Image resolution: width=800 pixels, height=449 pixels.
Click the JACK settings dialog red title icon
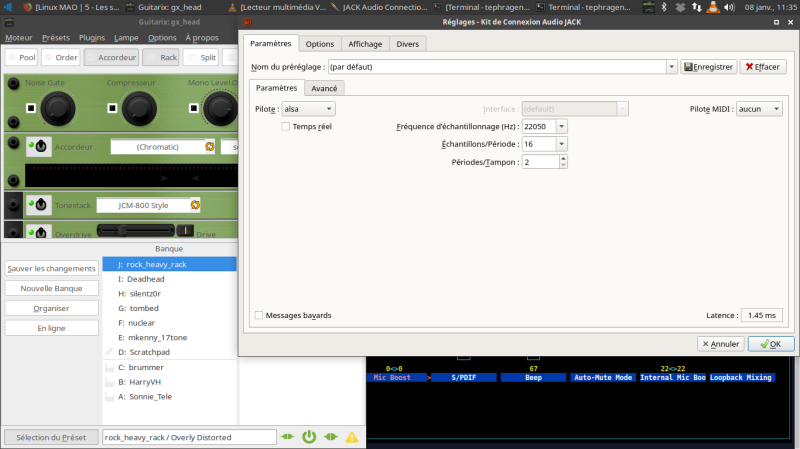pos(247,22)
